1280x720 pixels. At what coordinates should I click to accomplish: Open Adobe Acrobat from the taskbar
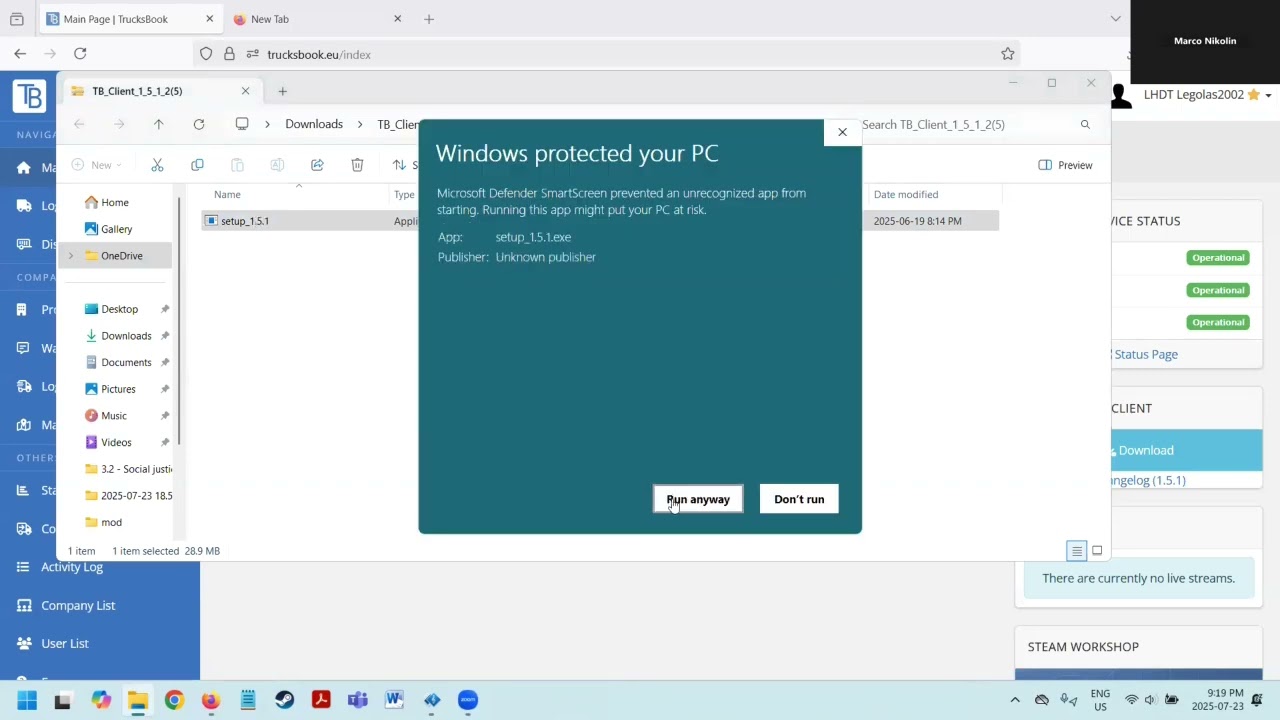321,700
